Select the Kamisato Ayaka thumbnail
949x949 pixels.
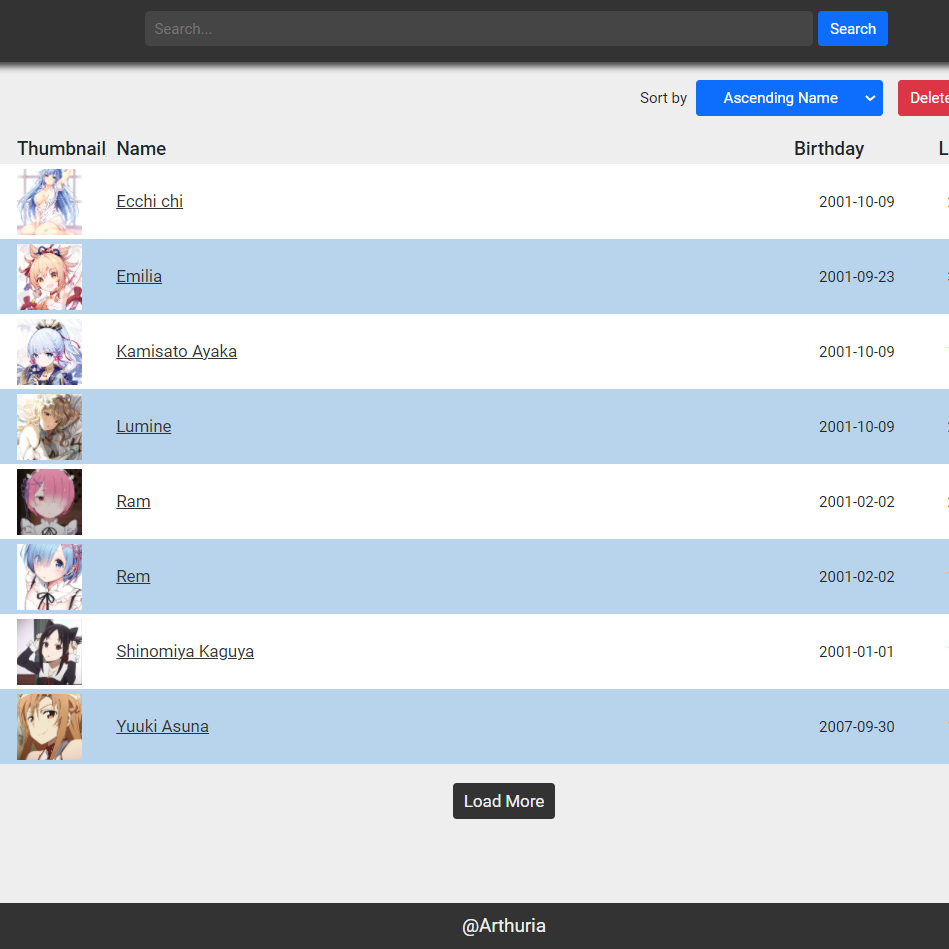click(x=49, y=352)
